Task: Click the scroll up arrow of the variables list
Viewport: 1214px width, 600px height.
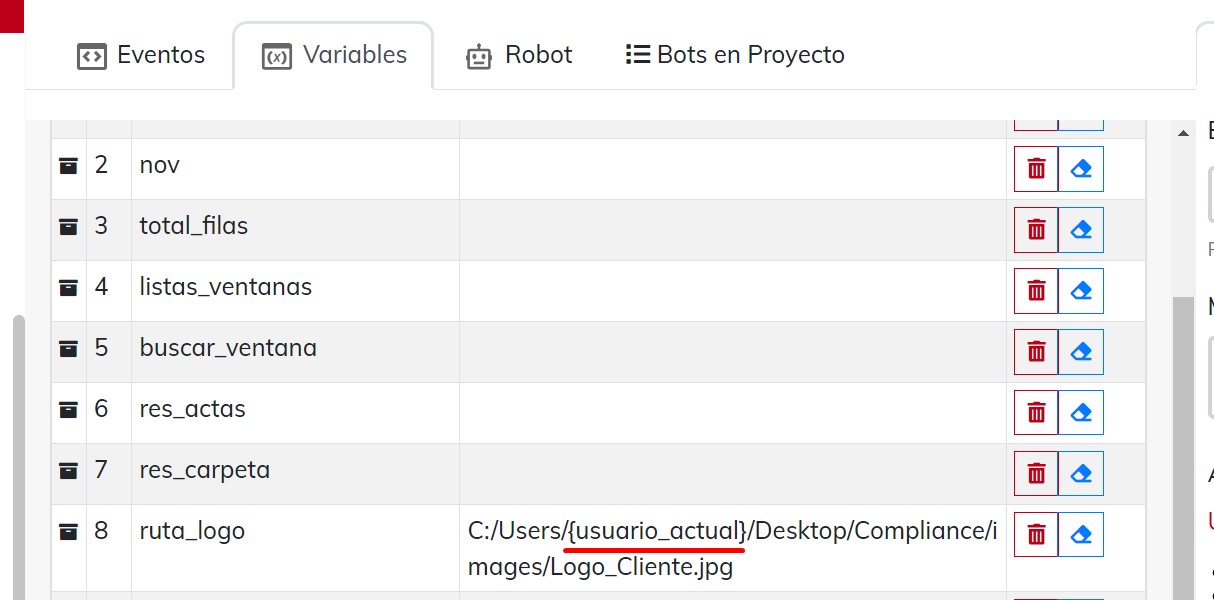Action: pos(1183,133)
